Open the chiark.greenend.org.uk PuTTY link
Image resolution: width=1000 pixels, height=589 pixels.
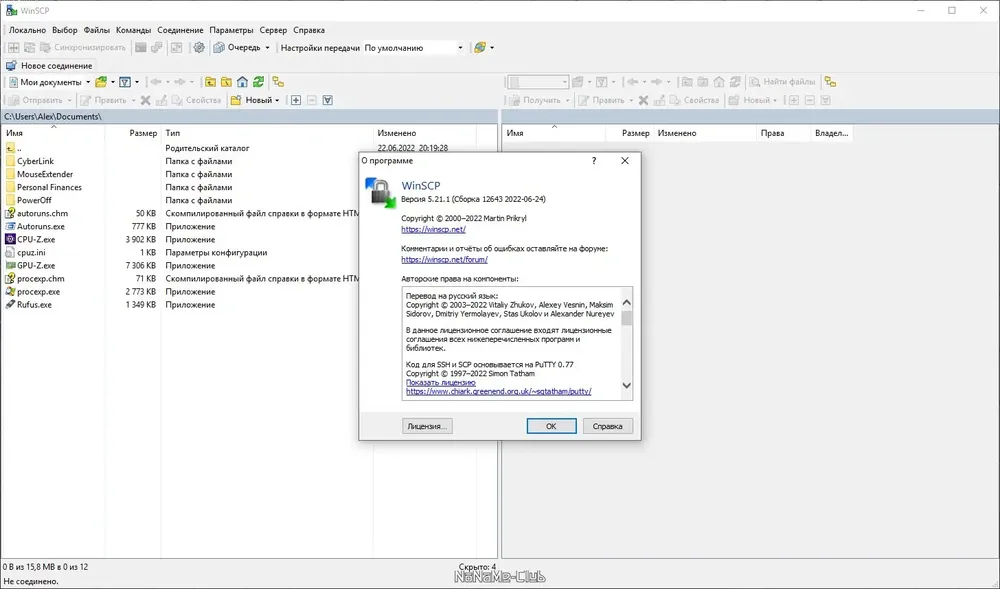pyautogui.click(x=499, y=391)
